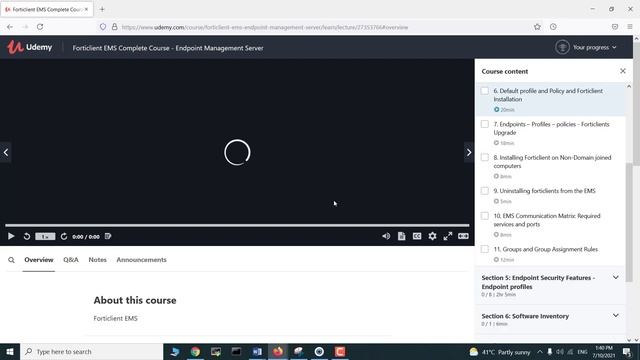The image size is (640, 360).
Task: Go to next lecture arrow
Action: 469,152
